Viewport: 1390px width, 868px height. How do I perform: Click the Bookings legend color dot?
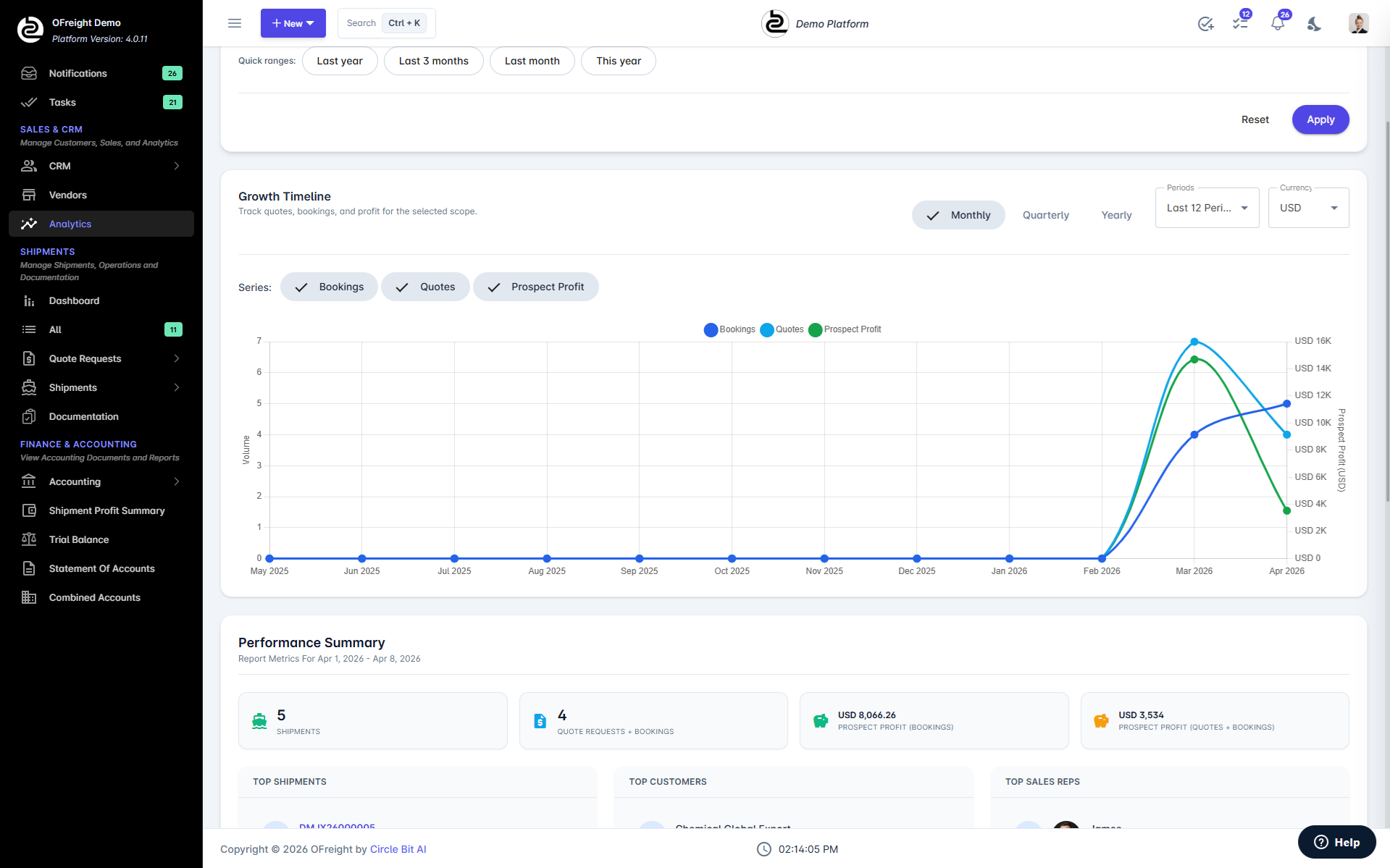tap(711, 330)
